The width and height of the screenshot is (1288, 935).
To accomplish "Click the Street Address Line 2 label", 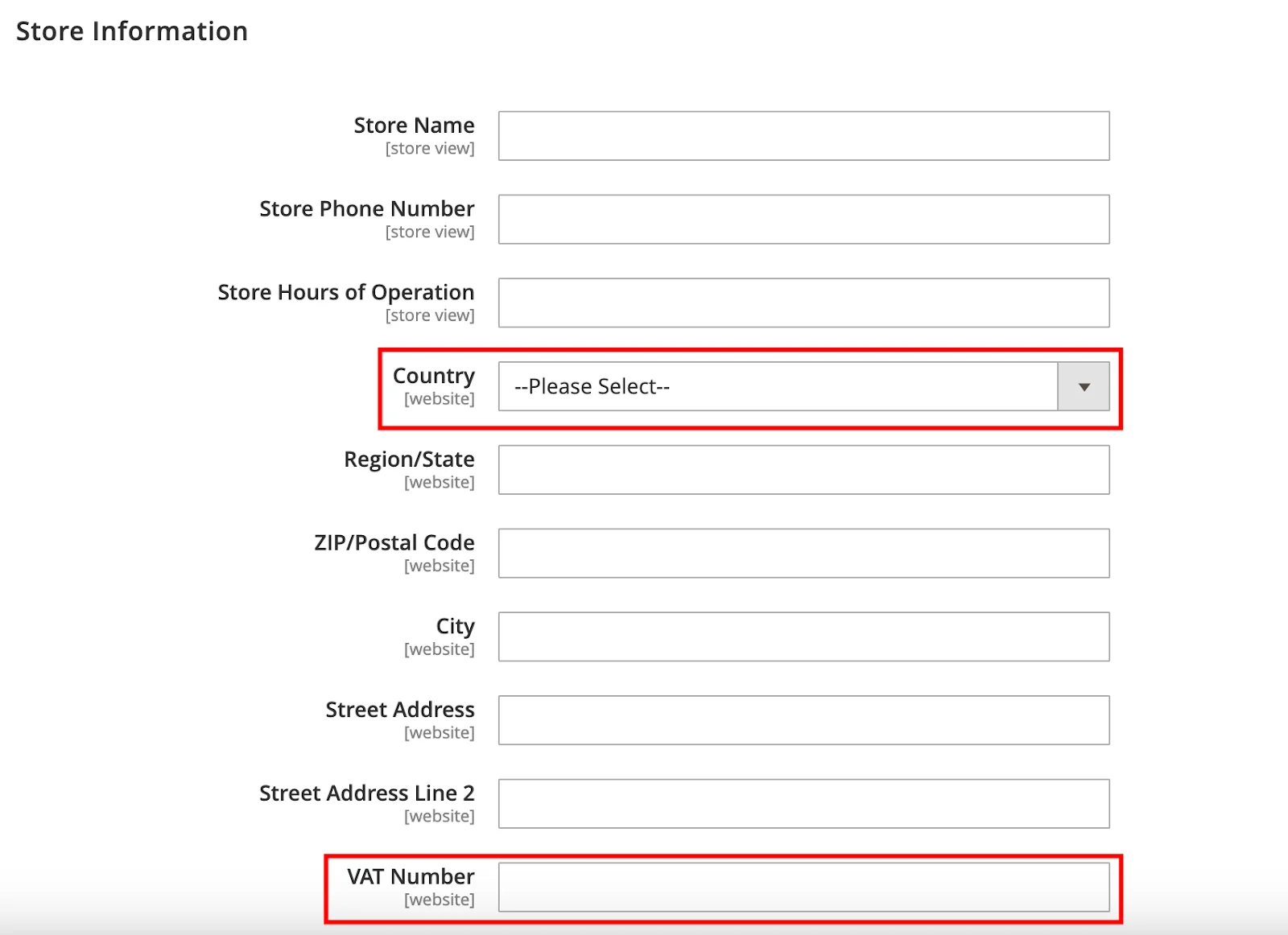I will [367, 793].
